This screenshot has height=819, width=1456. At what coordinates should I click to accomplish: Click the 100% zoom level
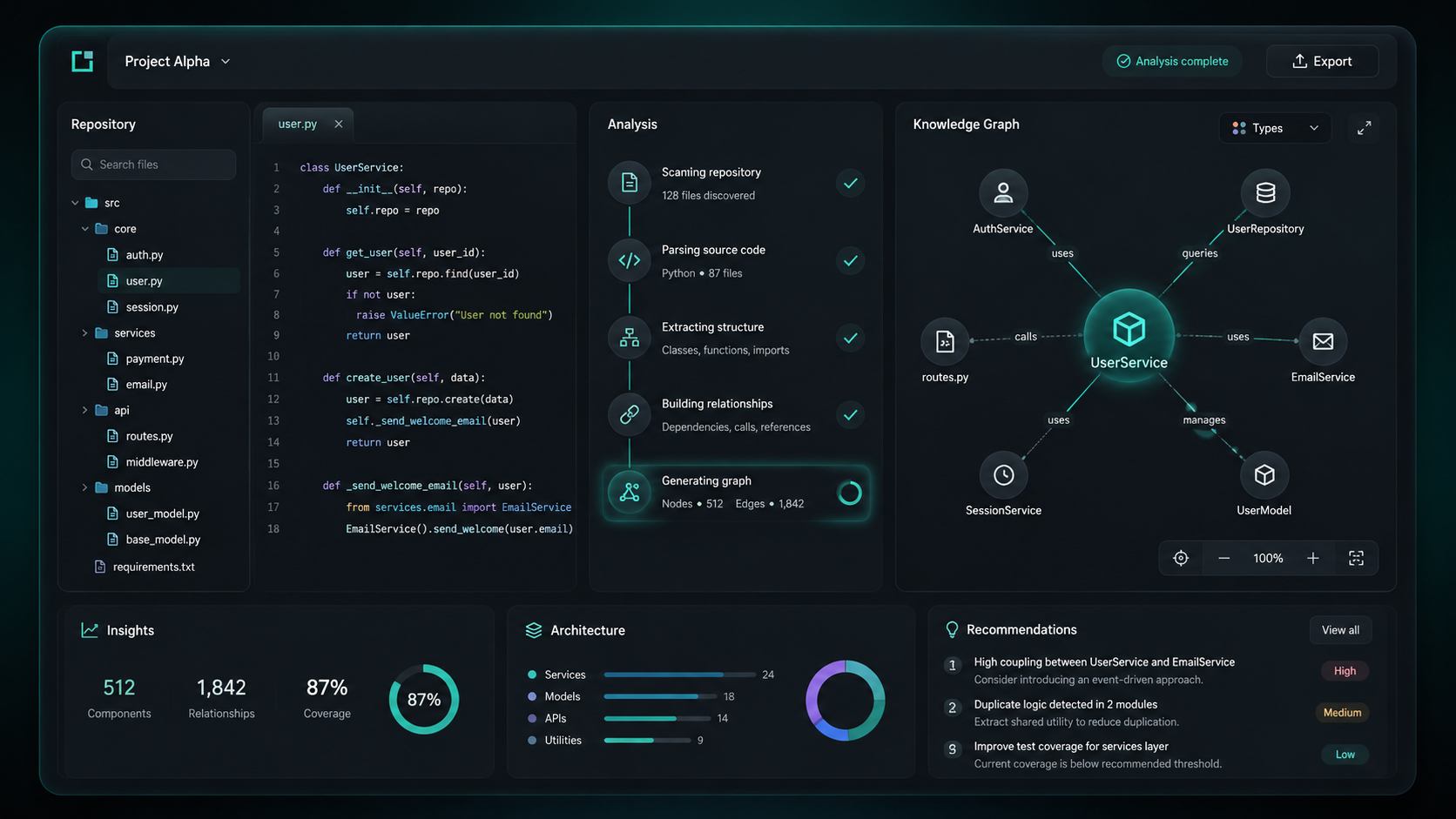coord(1268,558)
